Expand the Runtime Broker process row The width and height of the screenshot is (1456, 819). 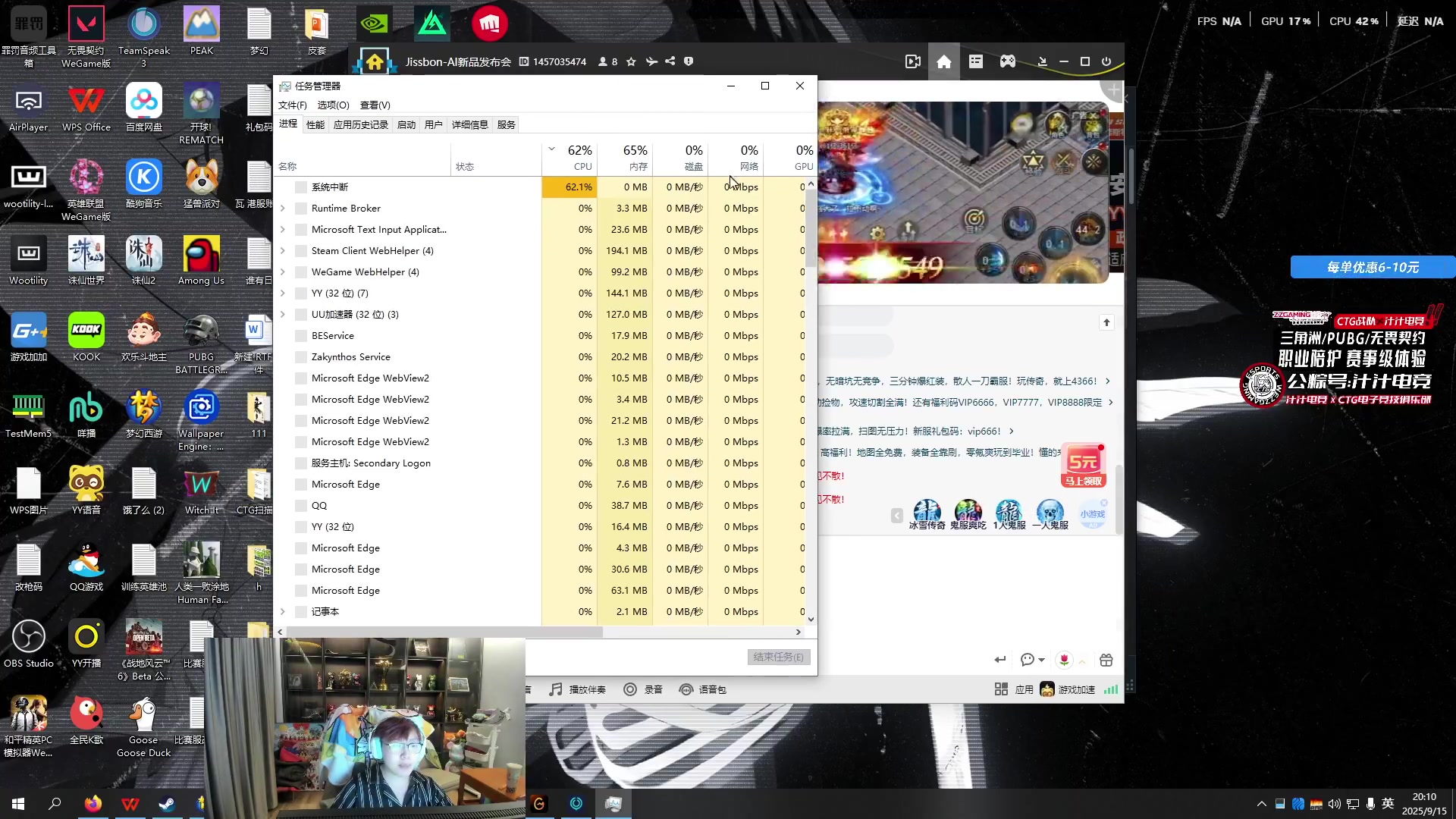(283, 208)
